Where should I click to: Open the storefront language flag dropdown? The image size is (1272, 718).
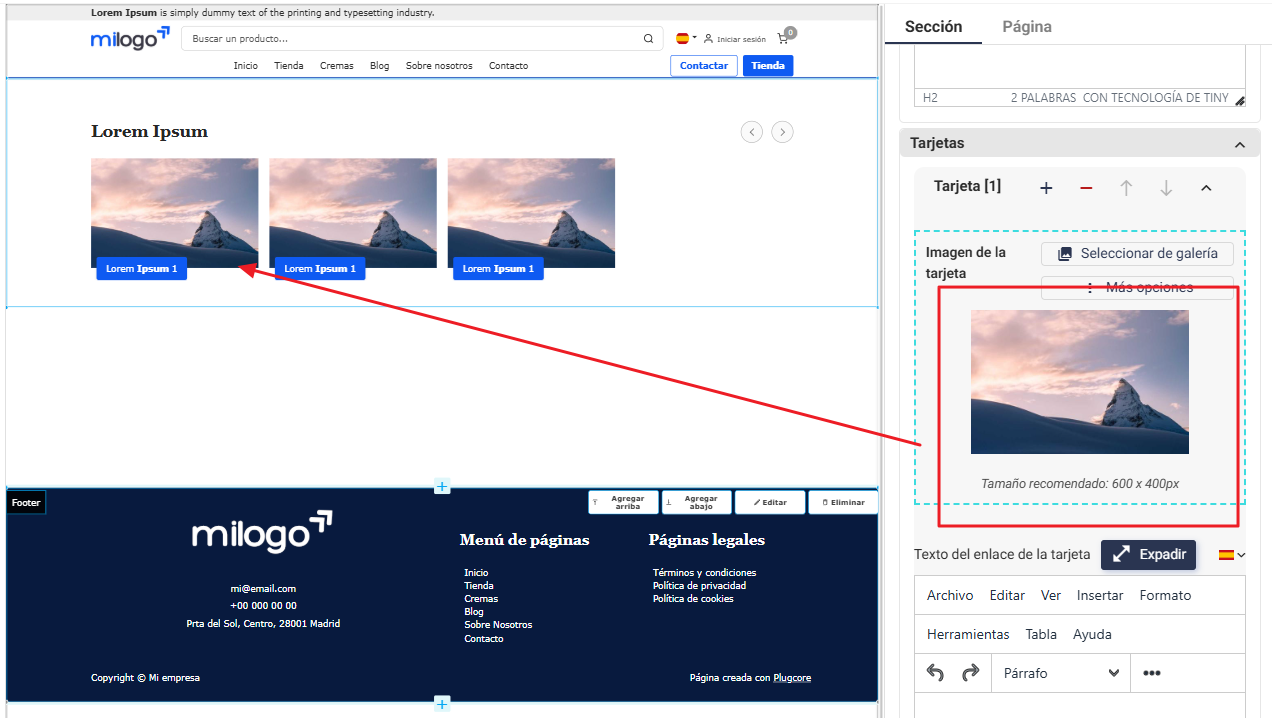pos(686,39)
